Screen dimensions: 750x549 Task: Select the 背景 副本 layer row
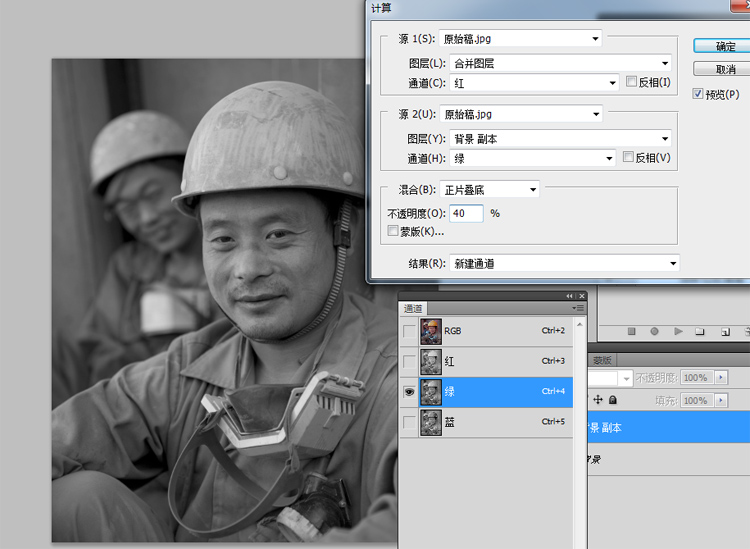pyautogui.click(x=669, y=427)
